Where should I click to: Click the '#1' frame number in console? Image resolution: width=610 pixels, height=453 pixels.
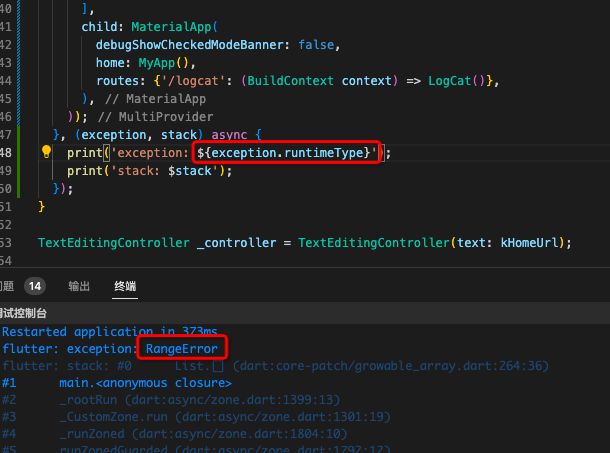[x=9, y=383]
